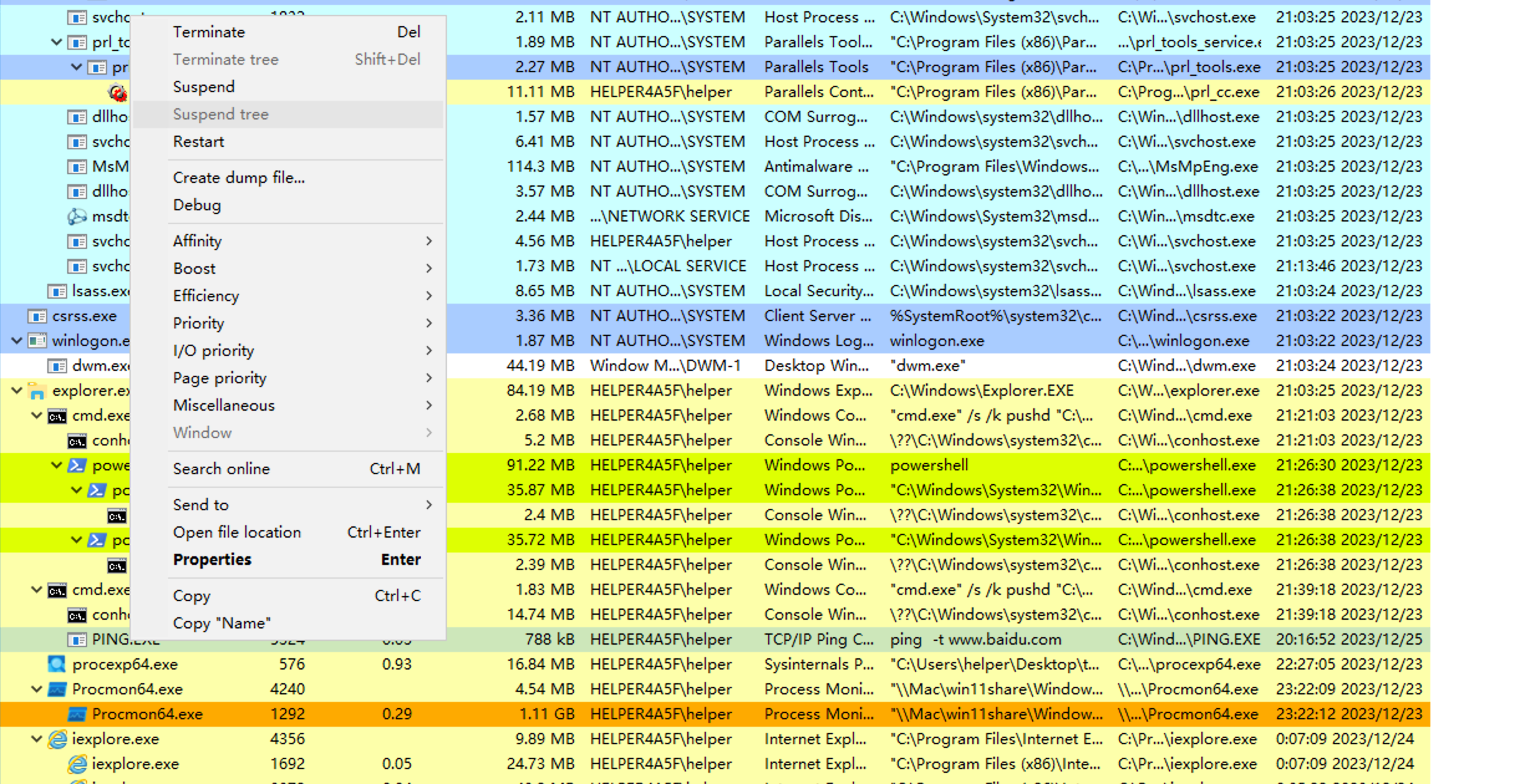1520x784 pixels.
Task: Click the cmd.exe icon started at 21:21:03
Action: point(57,416)
